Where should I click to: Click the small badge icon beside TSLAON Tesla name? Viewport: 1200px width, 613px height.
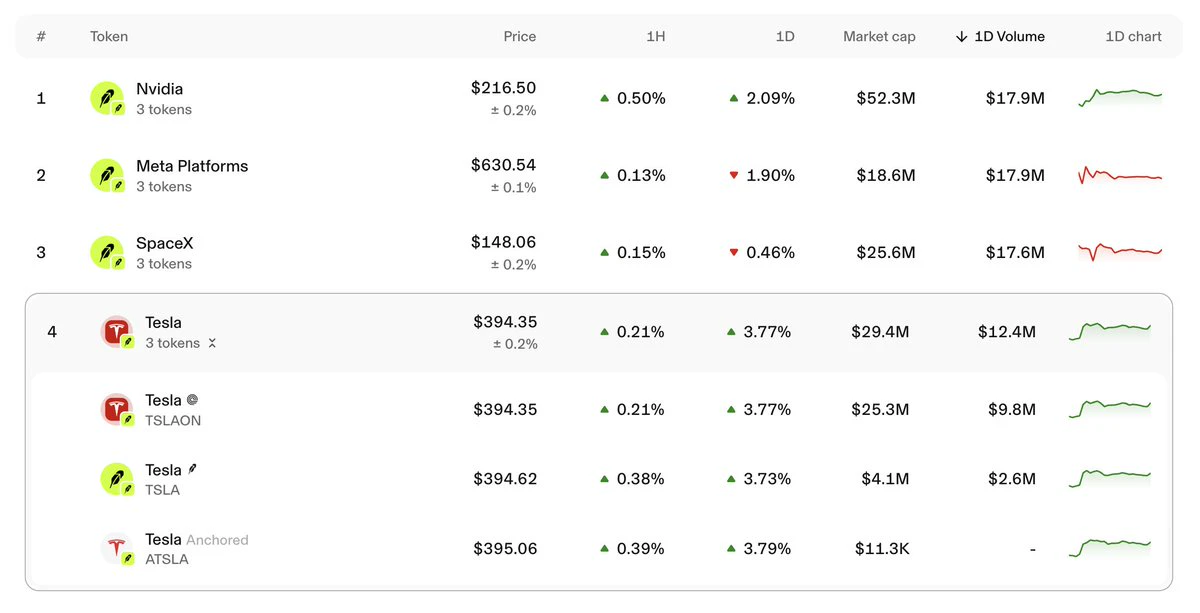click(192, 400)
